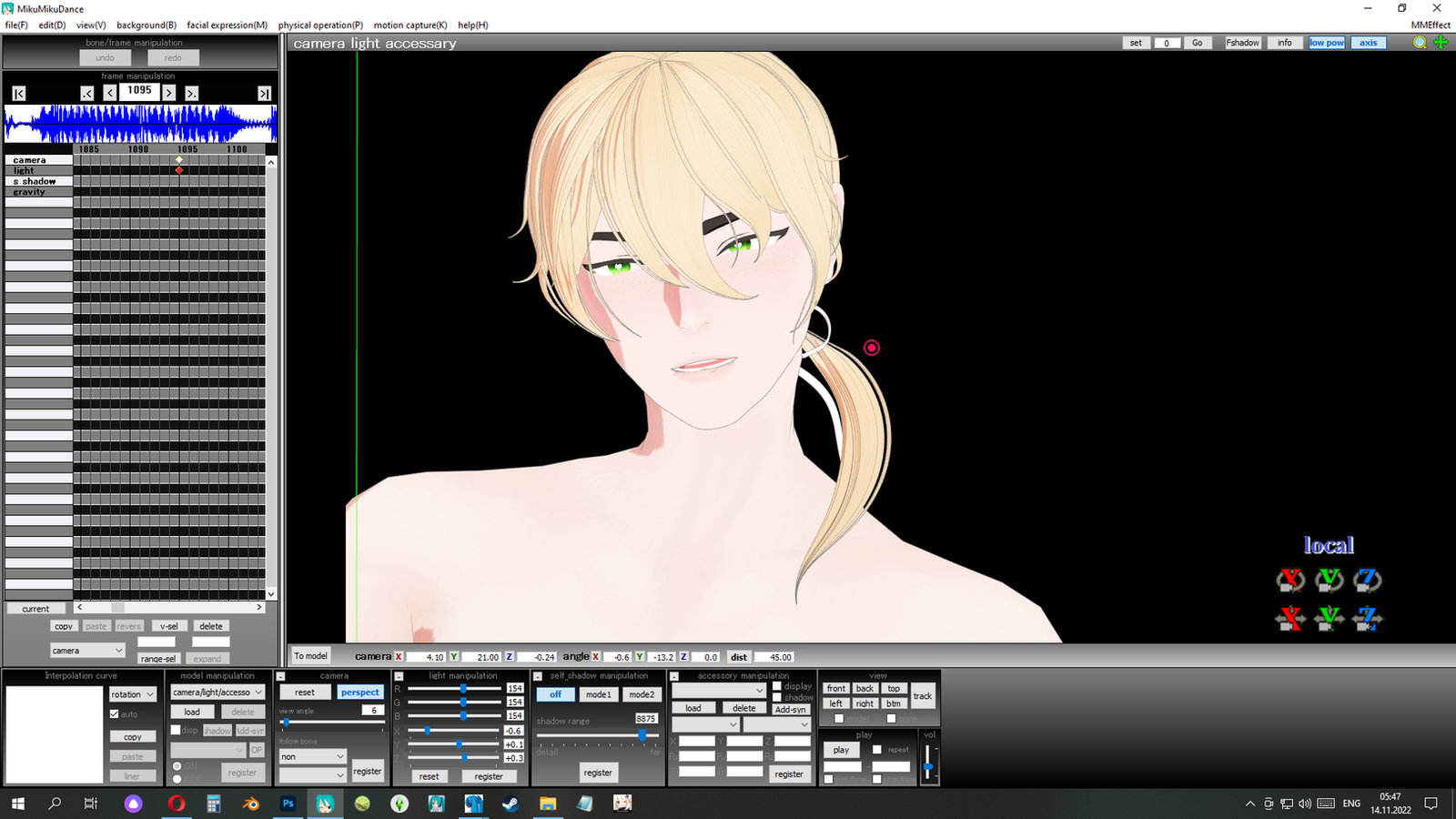The height and width of the screenshot is (819, 1456).
Task: Open the facial expression(M) menu
Action: pyautogui.click(x=227, y=25)
